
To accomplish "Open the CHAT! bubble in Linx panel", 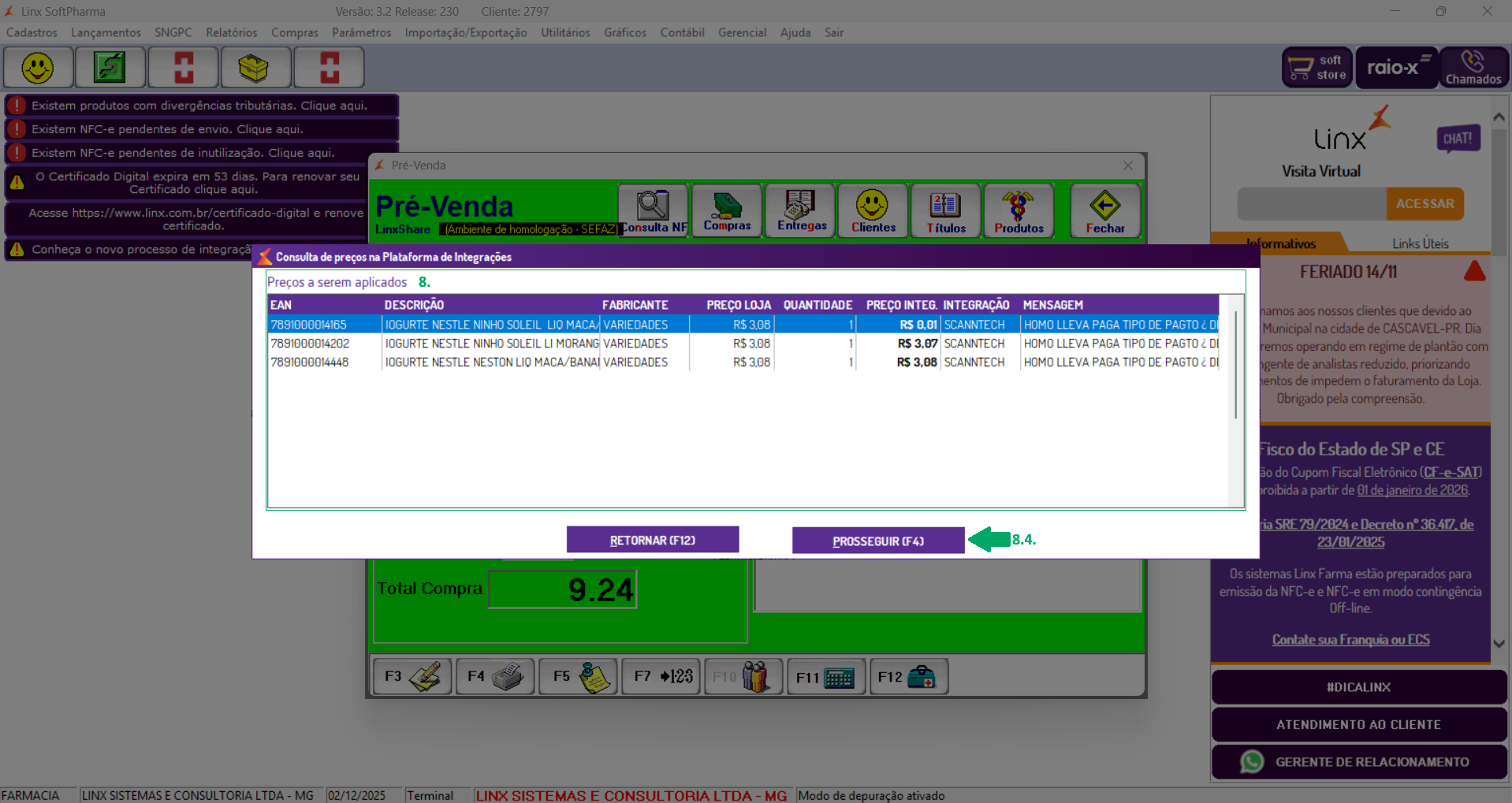I will [1458, 139].
